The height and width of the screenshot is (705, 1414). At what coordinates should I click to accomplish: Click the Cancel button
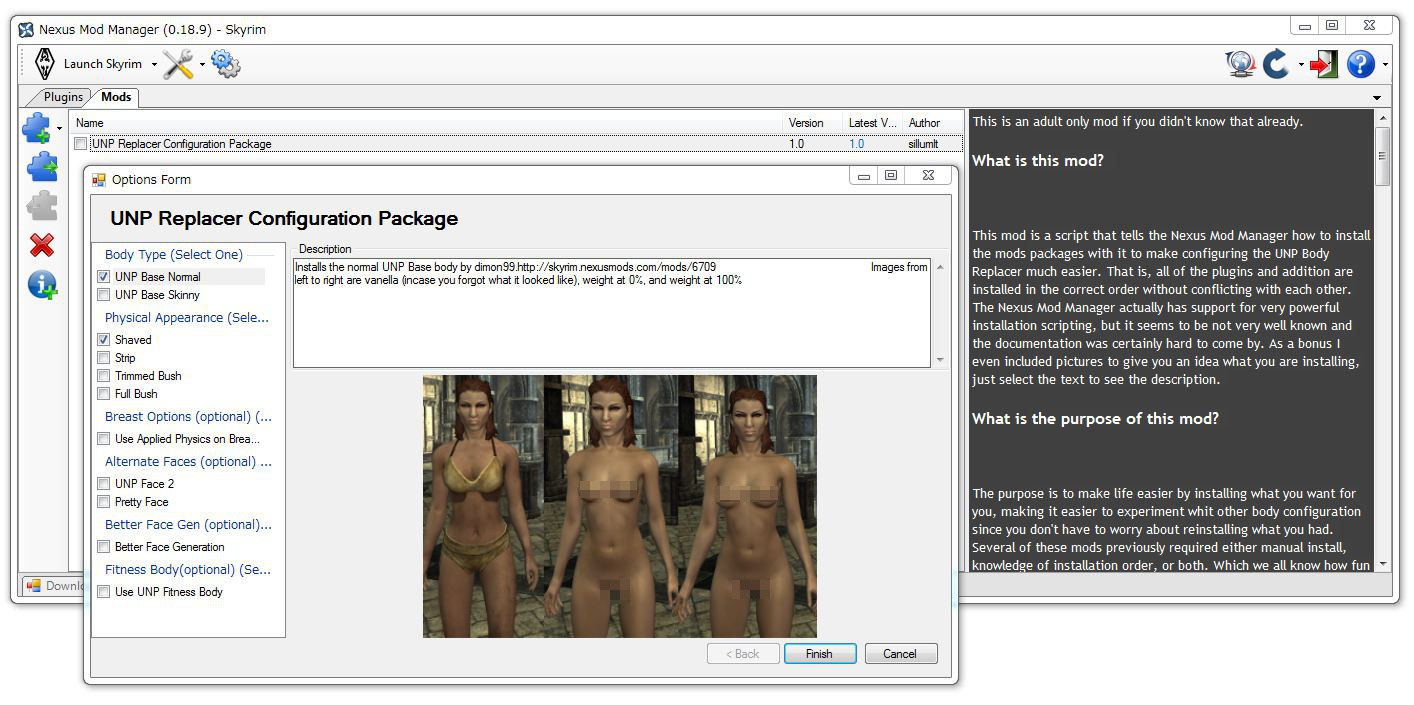pos(900,654)
